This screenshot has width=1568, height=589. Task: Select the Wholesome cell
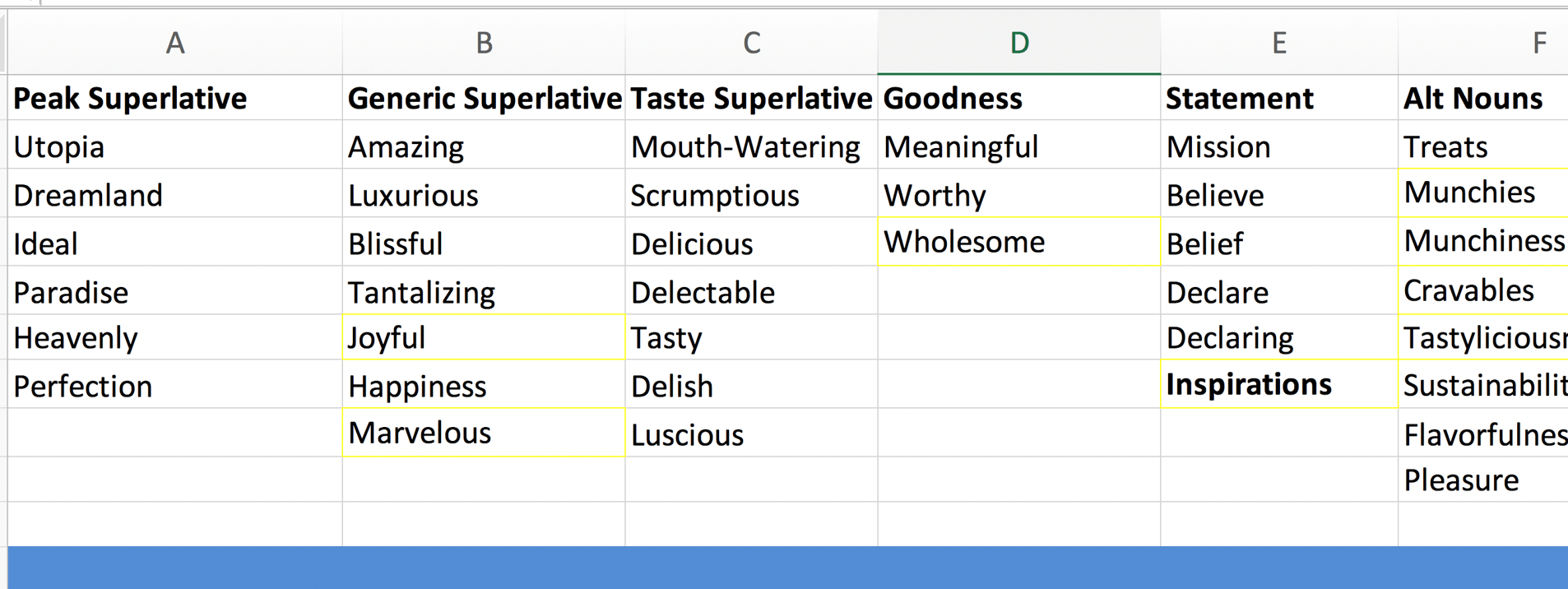(x=1019, y=242)
